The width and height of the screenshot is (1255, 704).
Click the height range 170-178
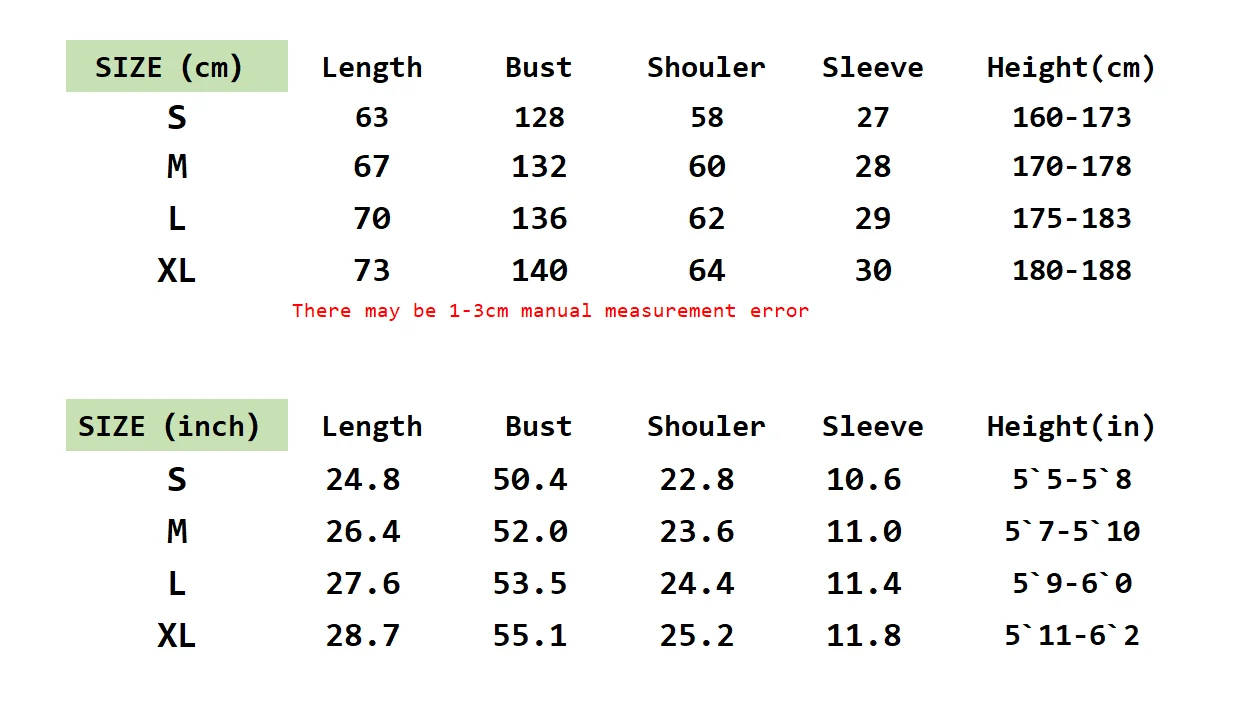point(1071,166)
